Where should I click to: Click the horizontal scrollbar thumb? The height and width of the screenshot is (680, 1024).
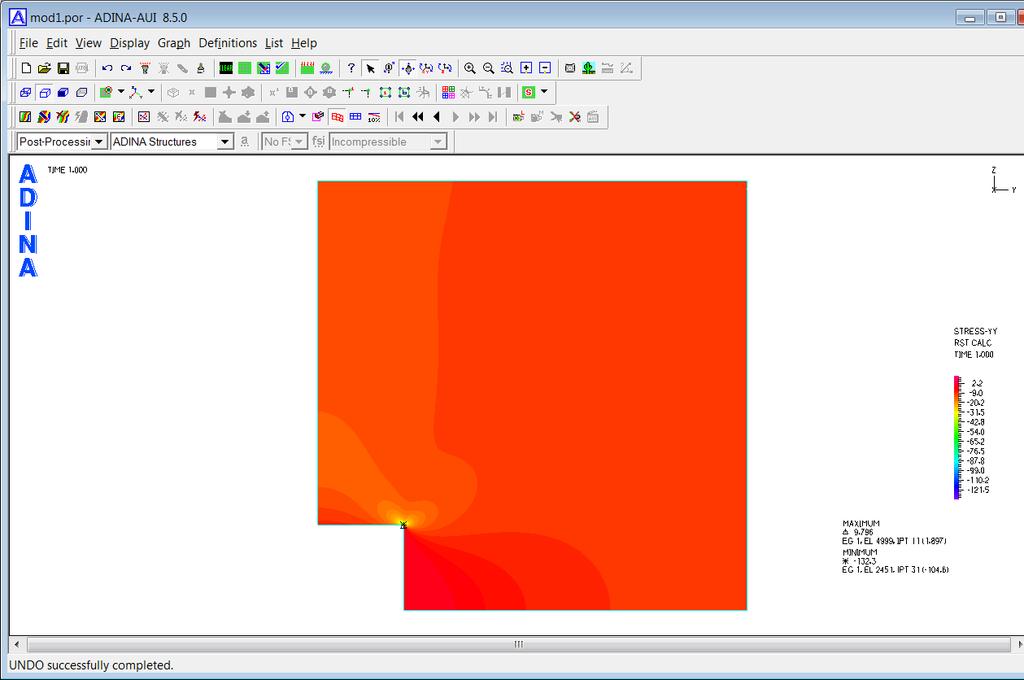519,645
